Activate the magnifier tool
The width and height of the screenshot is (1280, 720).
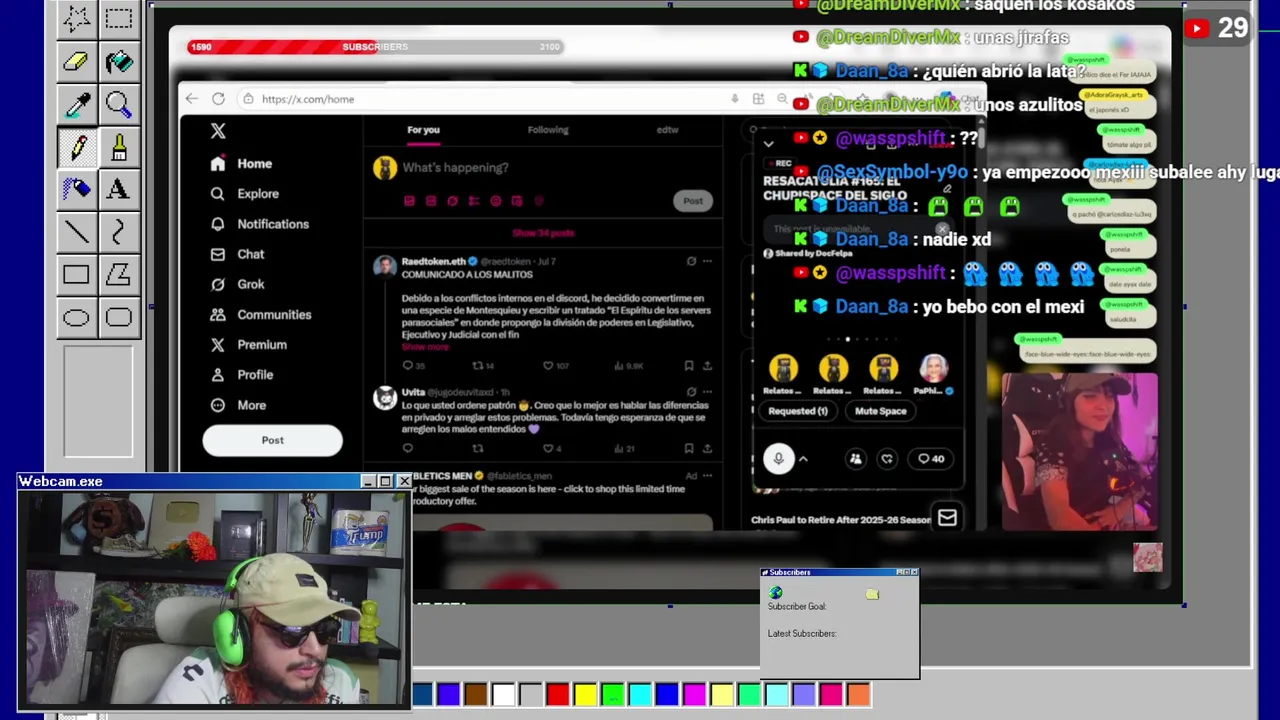(x=118, y=104)
